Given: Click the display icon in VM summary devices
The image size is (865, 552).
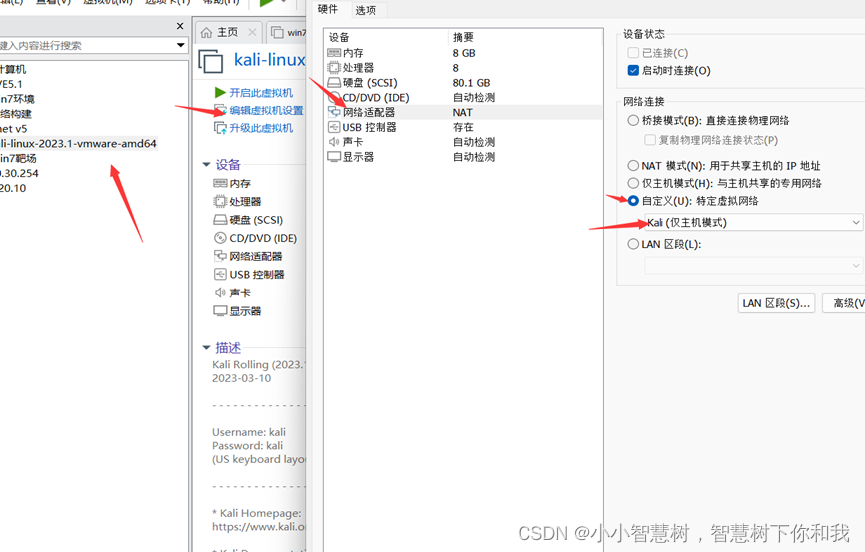Looking at the screenshot, I should pyautogui.click(x=220, y=310).
